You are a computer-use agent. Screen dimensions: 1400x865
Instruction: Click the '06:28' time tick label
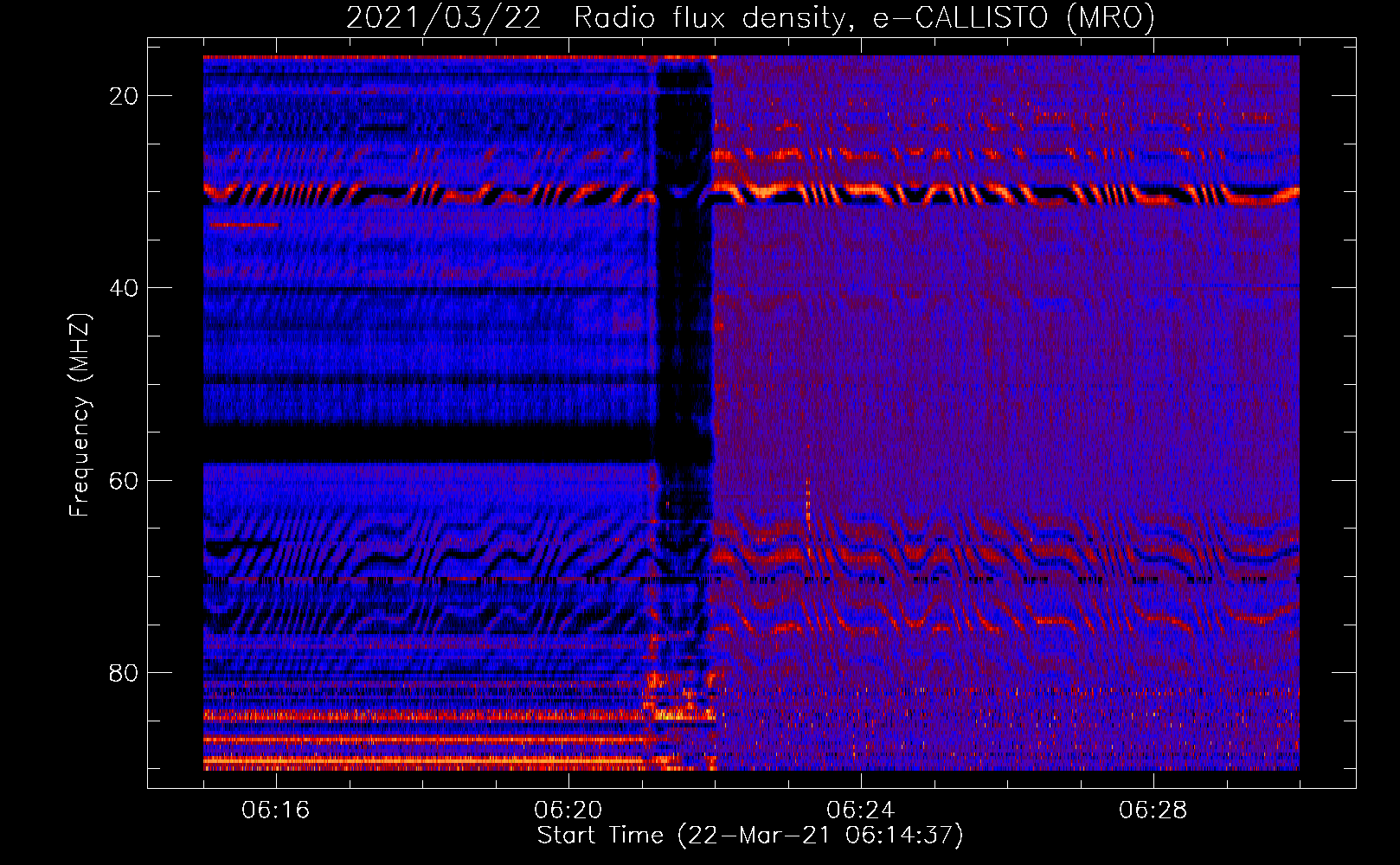coord(1153,811)
